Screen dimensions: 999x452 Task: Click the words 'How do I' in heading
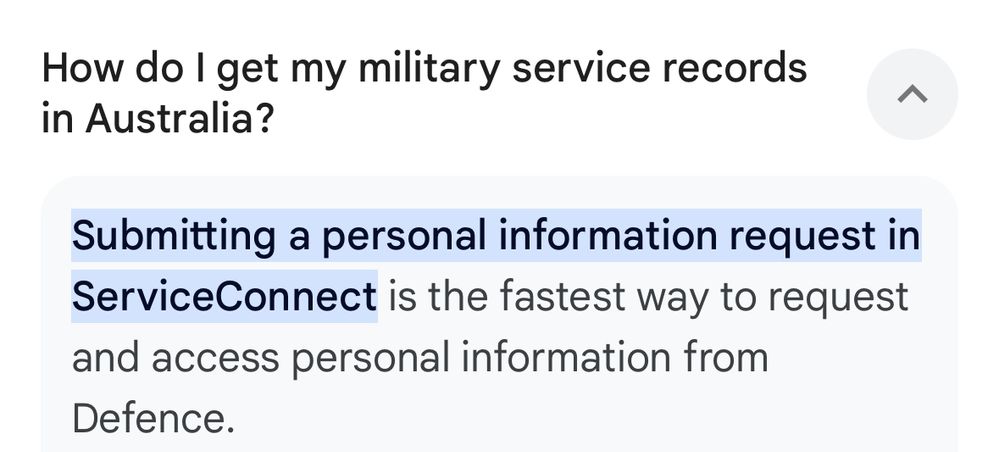(123, 68)
